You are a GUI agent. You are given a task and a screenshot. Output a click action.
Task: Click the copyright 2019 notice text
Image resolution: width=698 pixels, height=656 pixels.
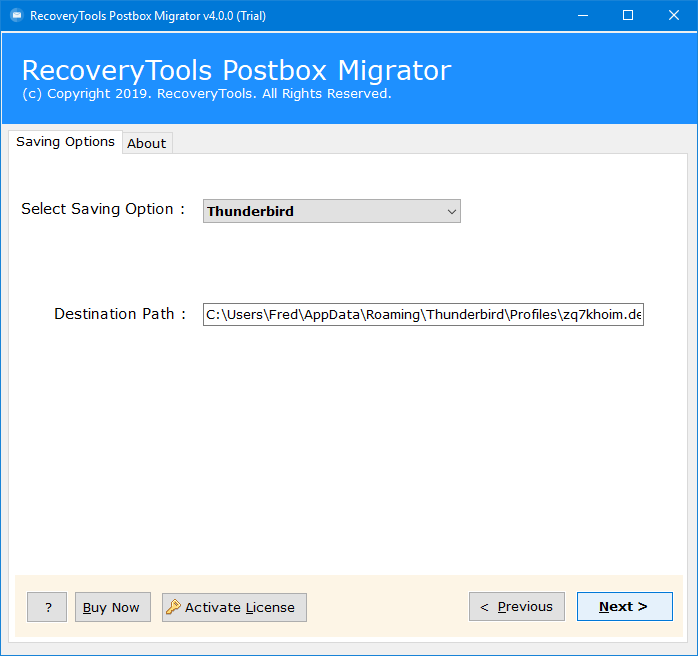point(207,94)
